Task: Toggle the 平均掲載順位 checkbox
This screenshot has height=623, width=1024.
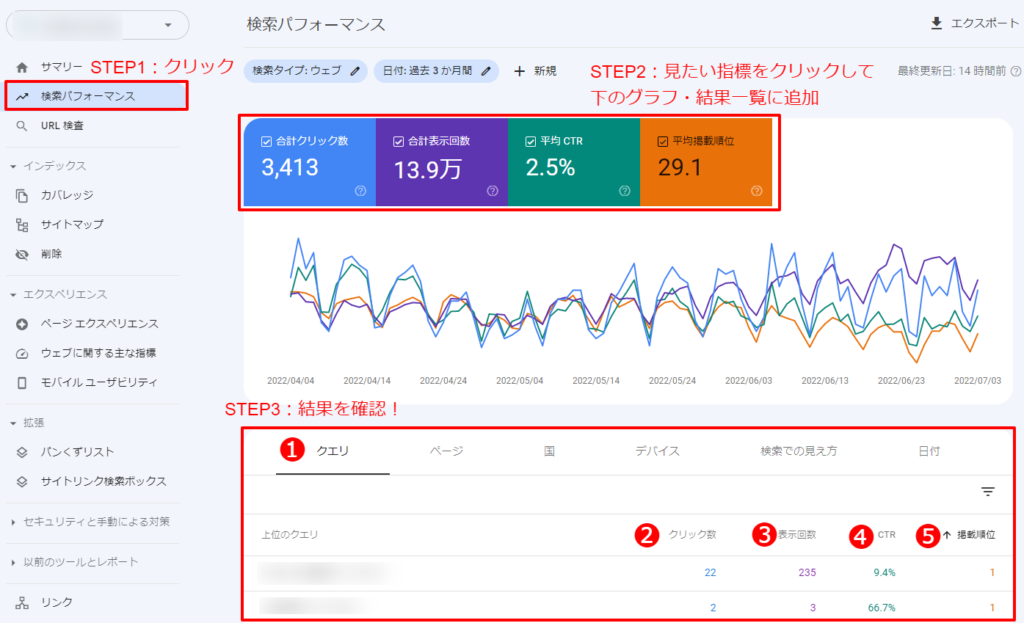Action: click(x=662, y=141)
